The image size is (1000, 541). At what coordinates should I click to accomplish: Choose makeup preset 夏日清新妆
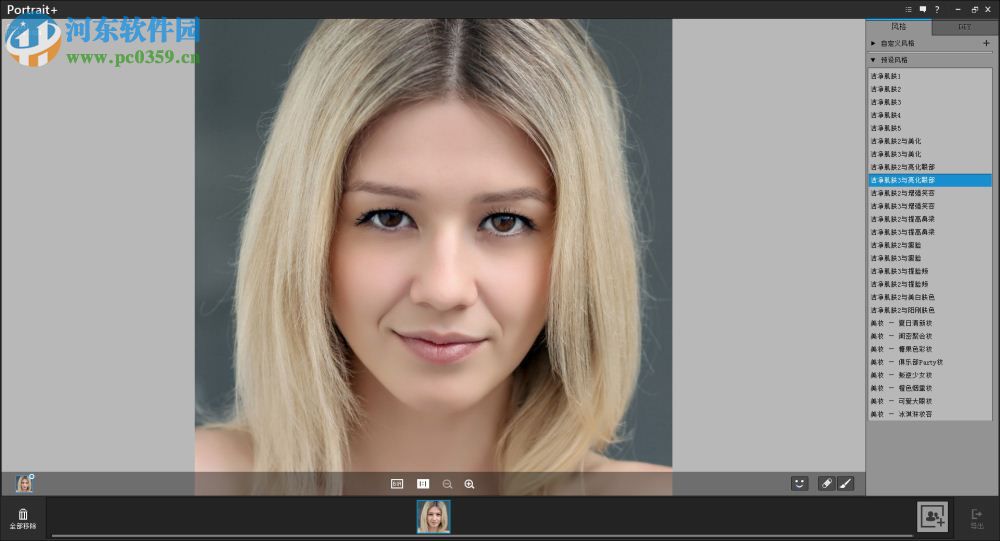pos(930,323)
